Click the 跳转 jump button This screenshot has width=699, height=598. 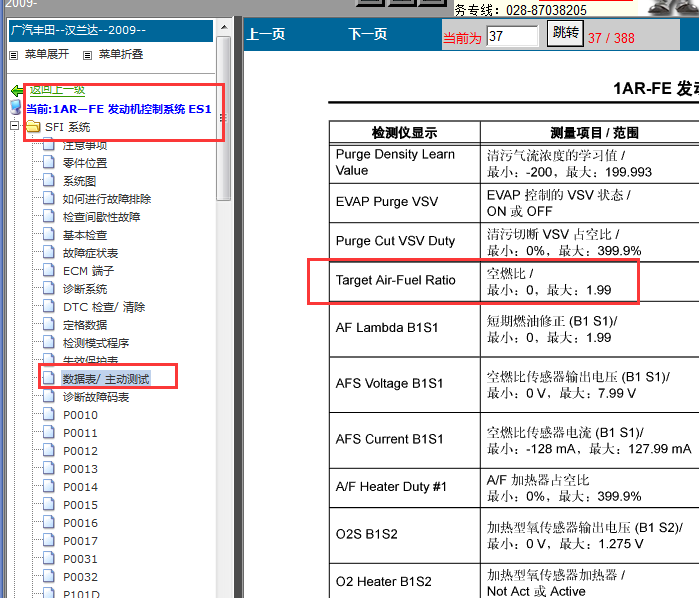point(565,33)
